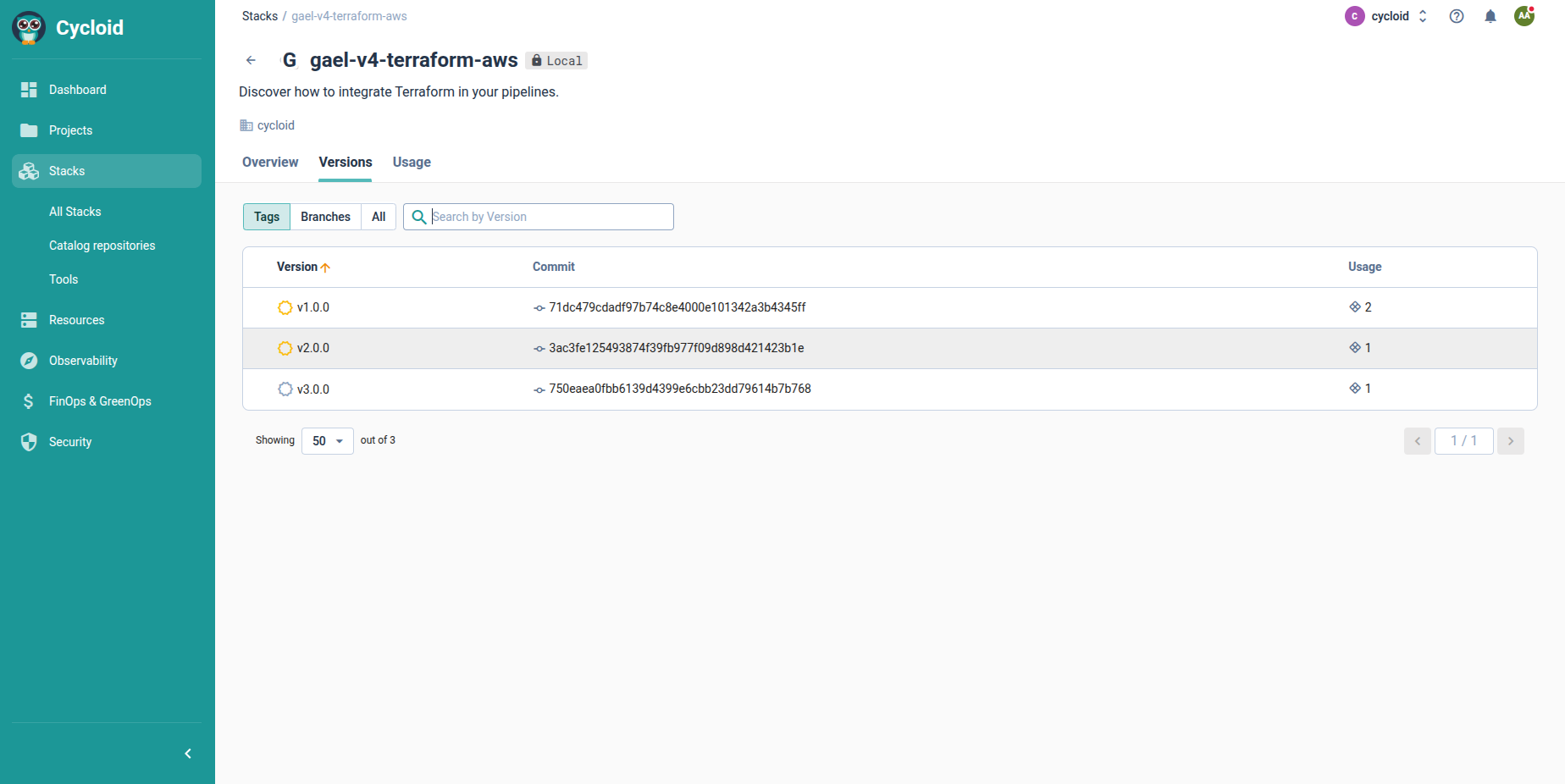The height and width of the screenshot is (784, 1565).
Task: Switch to the Overview tab
Action: coord(270,163)
